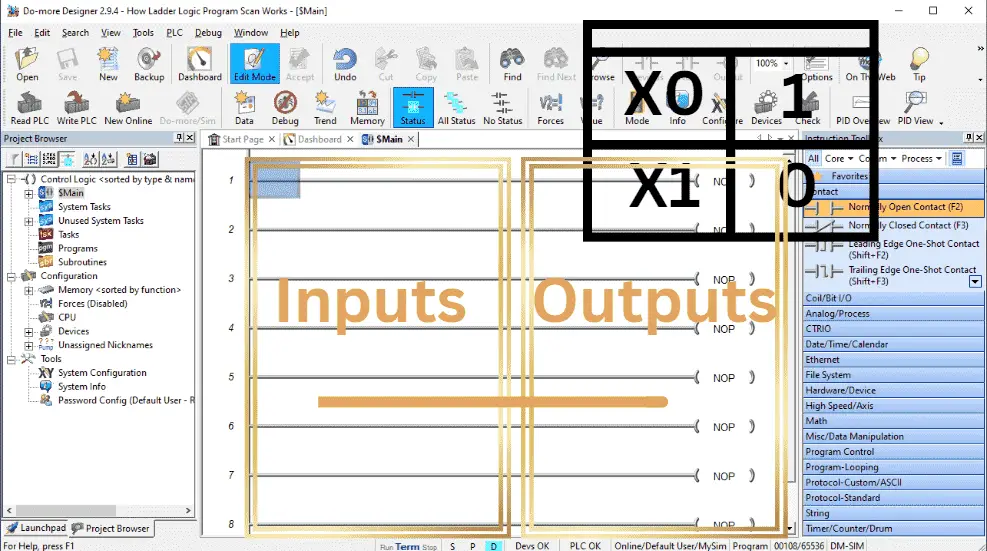987x551 pixels.
Task: Open the Data view icon
Action: pyautogui.click(x=244, y=108)
